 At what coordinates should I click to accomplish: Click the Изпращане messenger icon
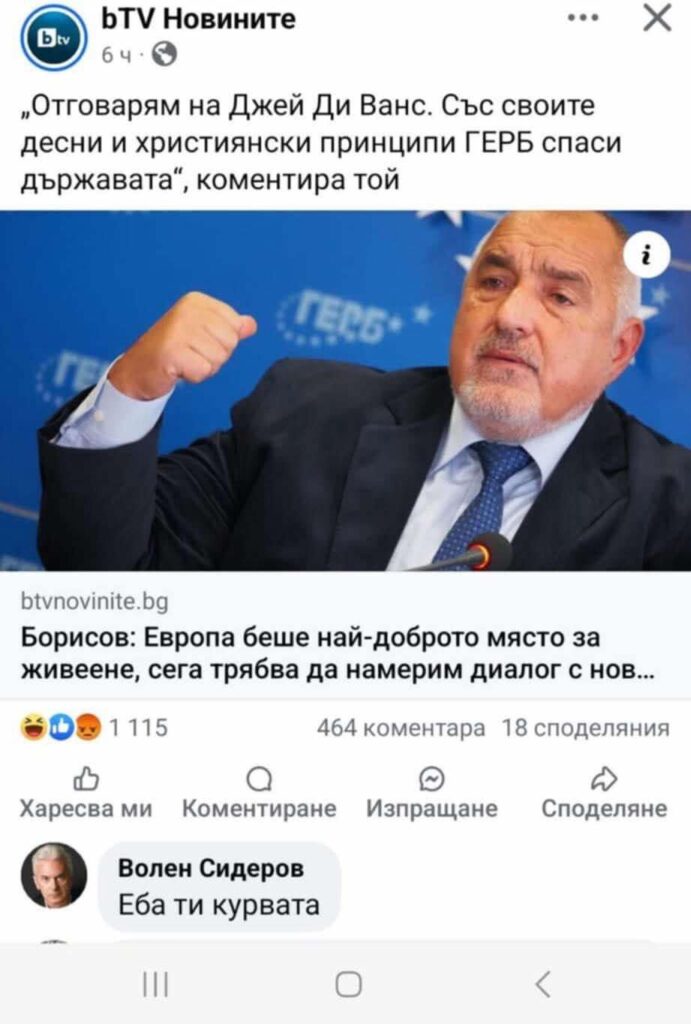click(x=432, y=779)
